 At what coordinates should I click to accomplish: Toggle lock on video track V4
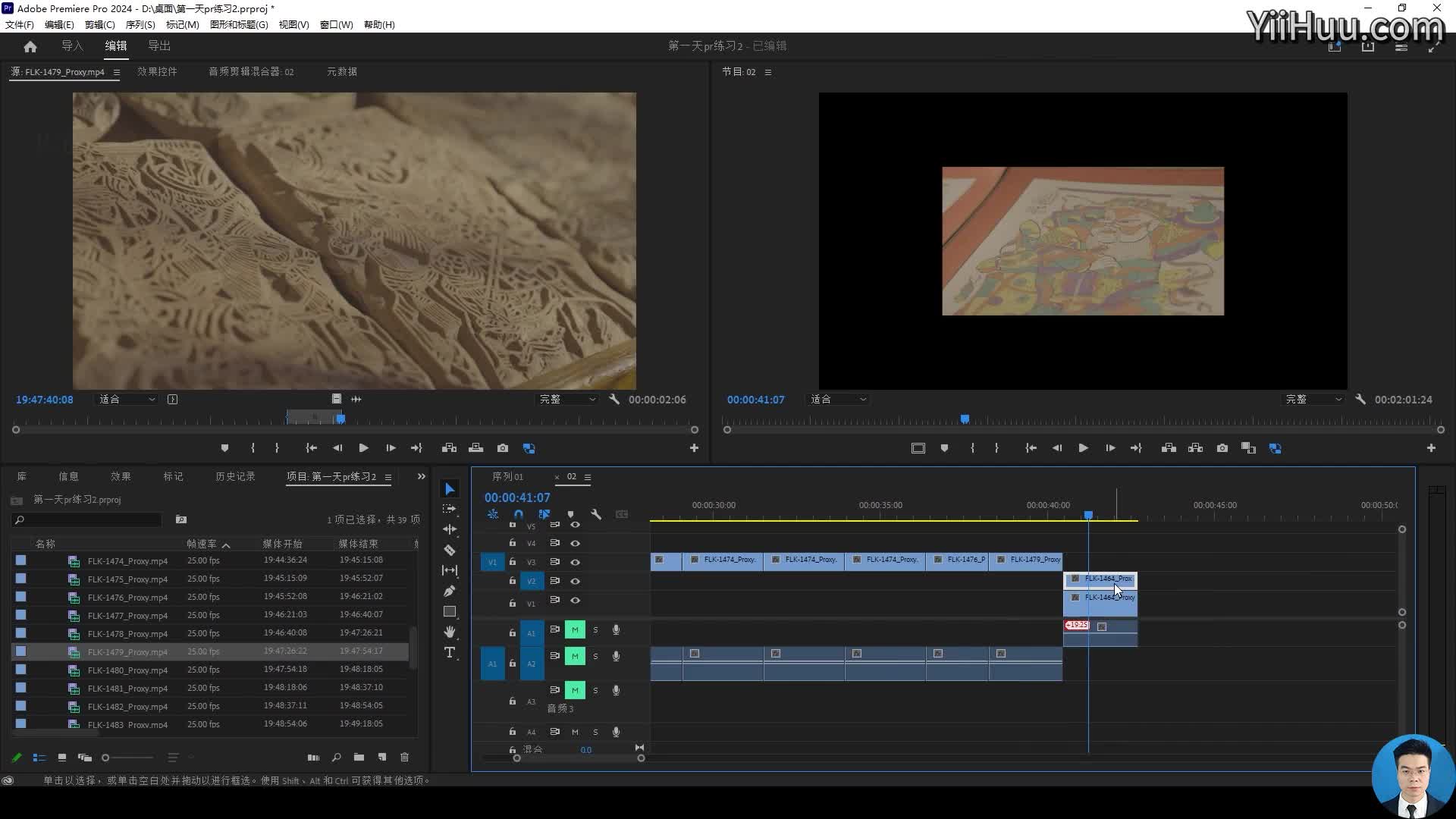513,543
